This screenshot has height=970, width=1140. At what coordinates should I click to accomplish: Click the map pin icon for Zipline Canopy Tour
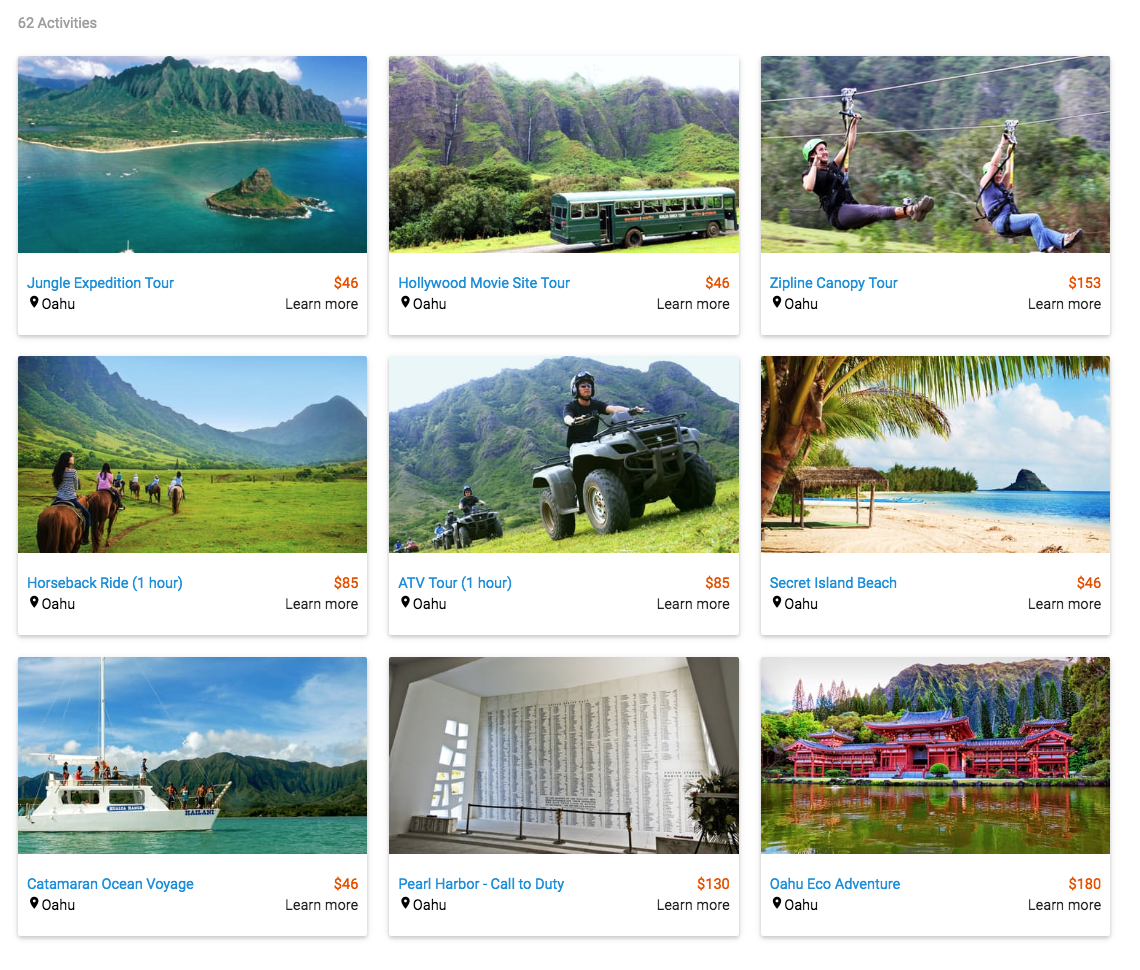click(777, 302)
